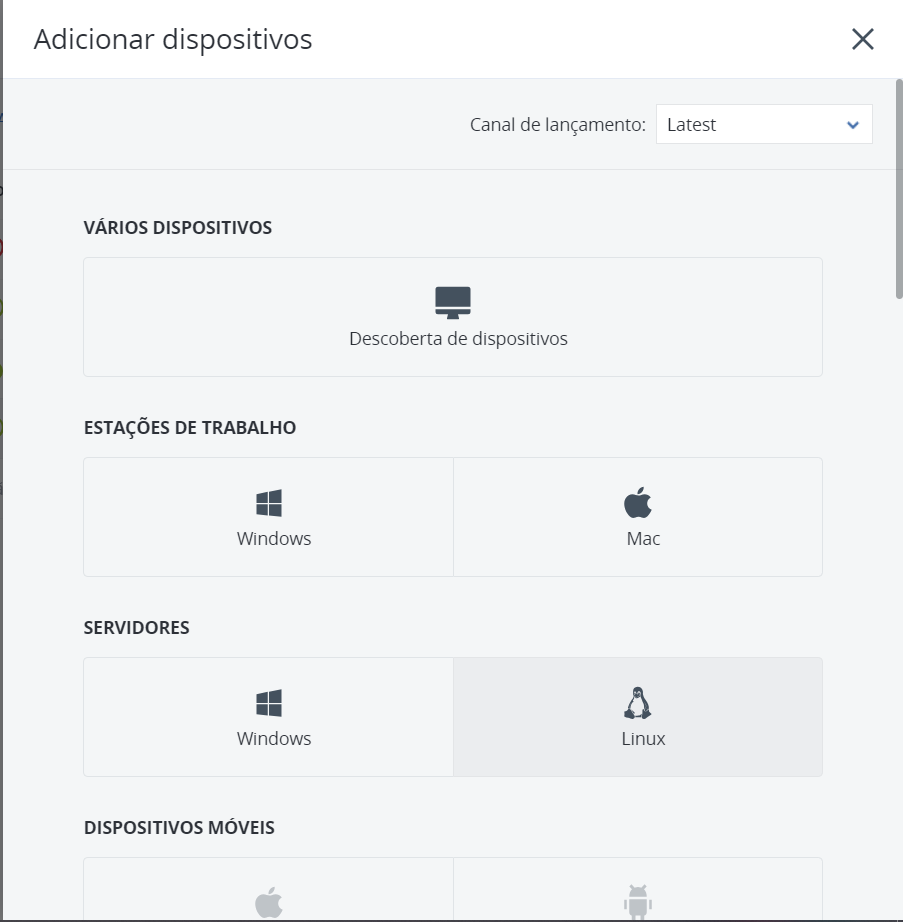
Task: Close the Adicionar dispositivos dialog
Action: [x=862, y=39]
